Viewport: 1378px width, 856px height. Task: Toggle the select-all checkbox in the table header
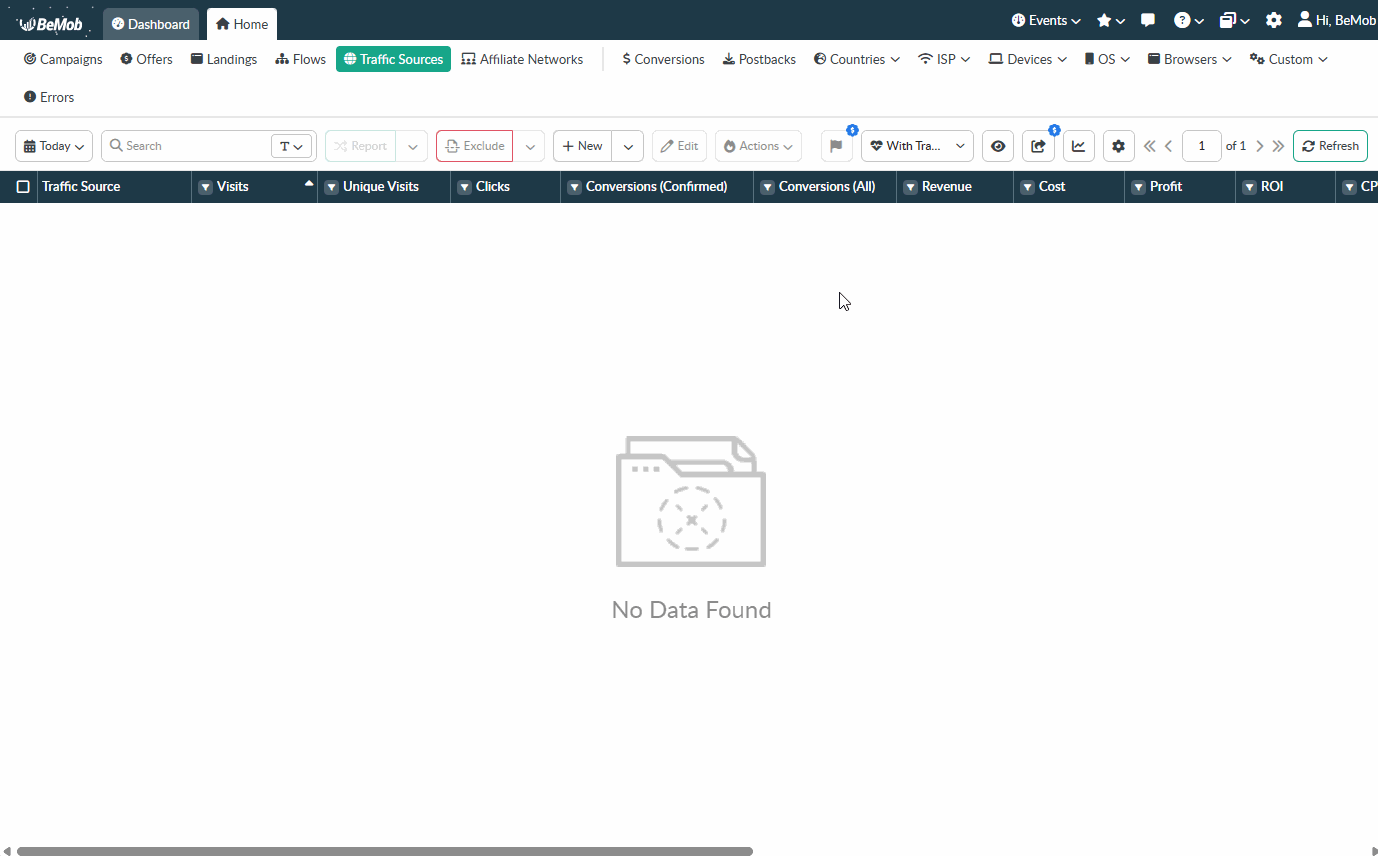coord(24,186)
